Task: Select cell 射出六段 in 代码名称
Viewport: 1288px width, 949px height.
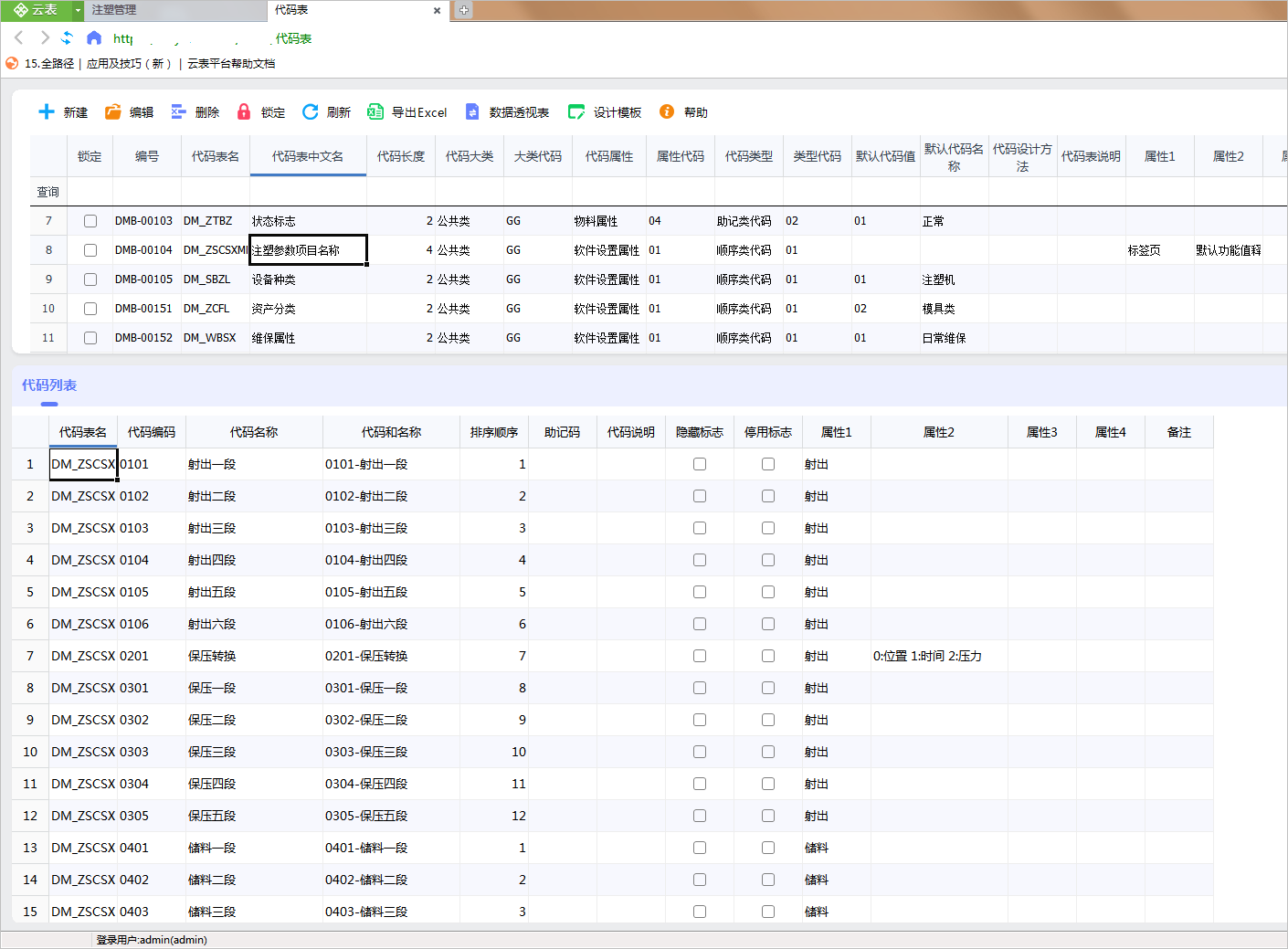Action: 254,624
